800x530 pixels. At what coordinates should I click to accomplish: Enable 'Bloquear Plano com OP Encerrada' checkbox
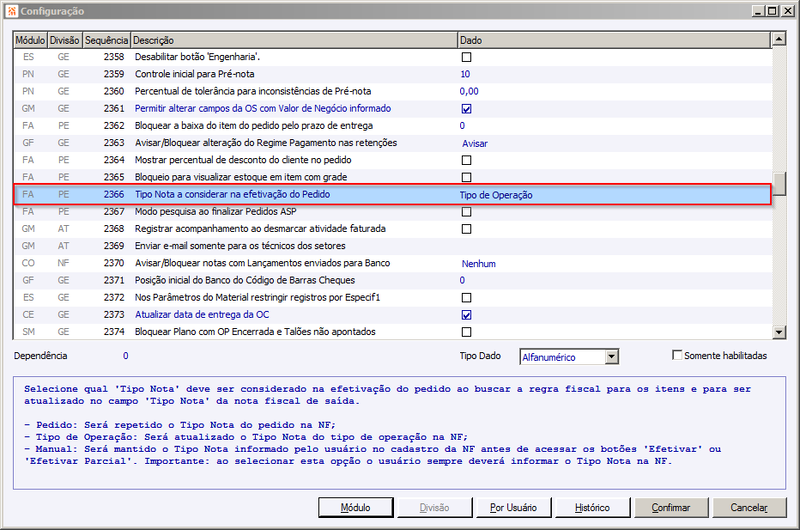pos(466,332)
